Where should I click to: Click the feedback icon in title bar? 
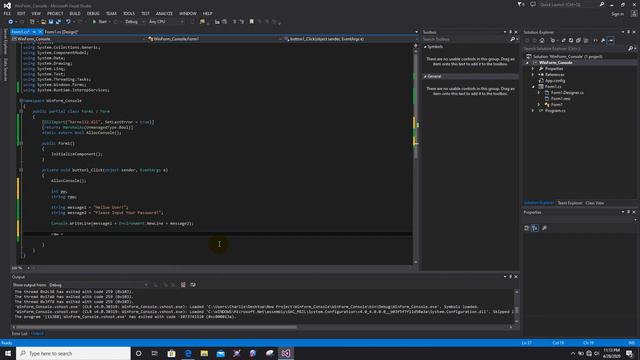point(533,4)
